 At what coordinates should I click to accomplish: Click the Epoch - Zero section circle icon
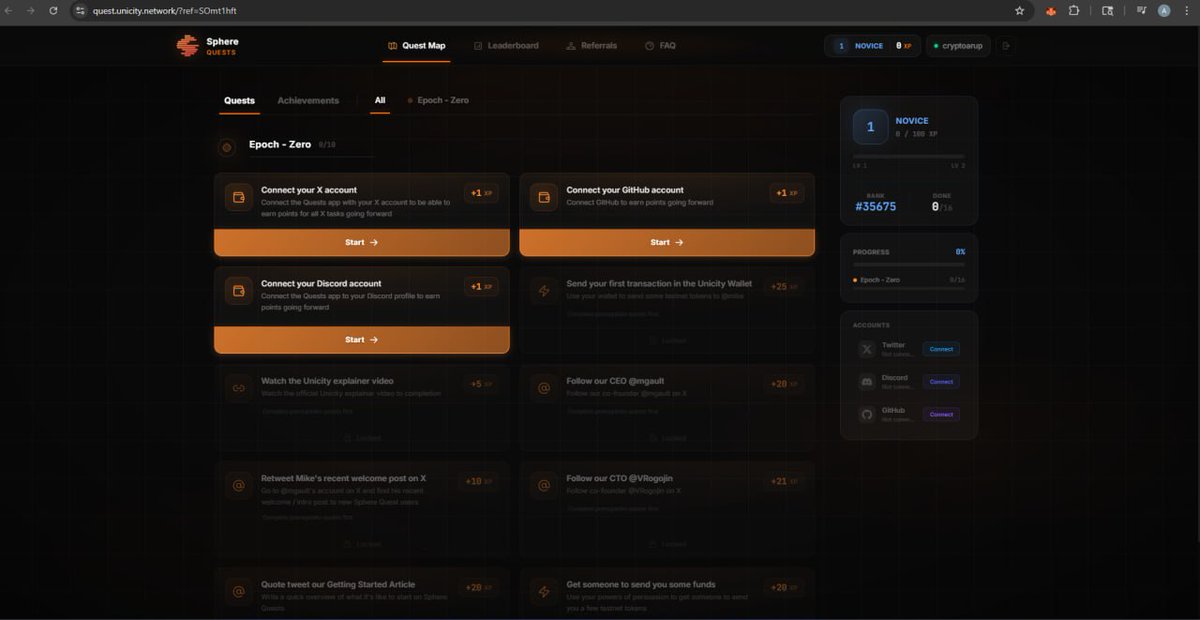click(x=227, y=147)
